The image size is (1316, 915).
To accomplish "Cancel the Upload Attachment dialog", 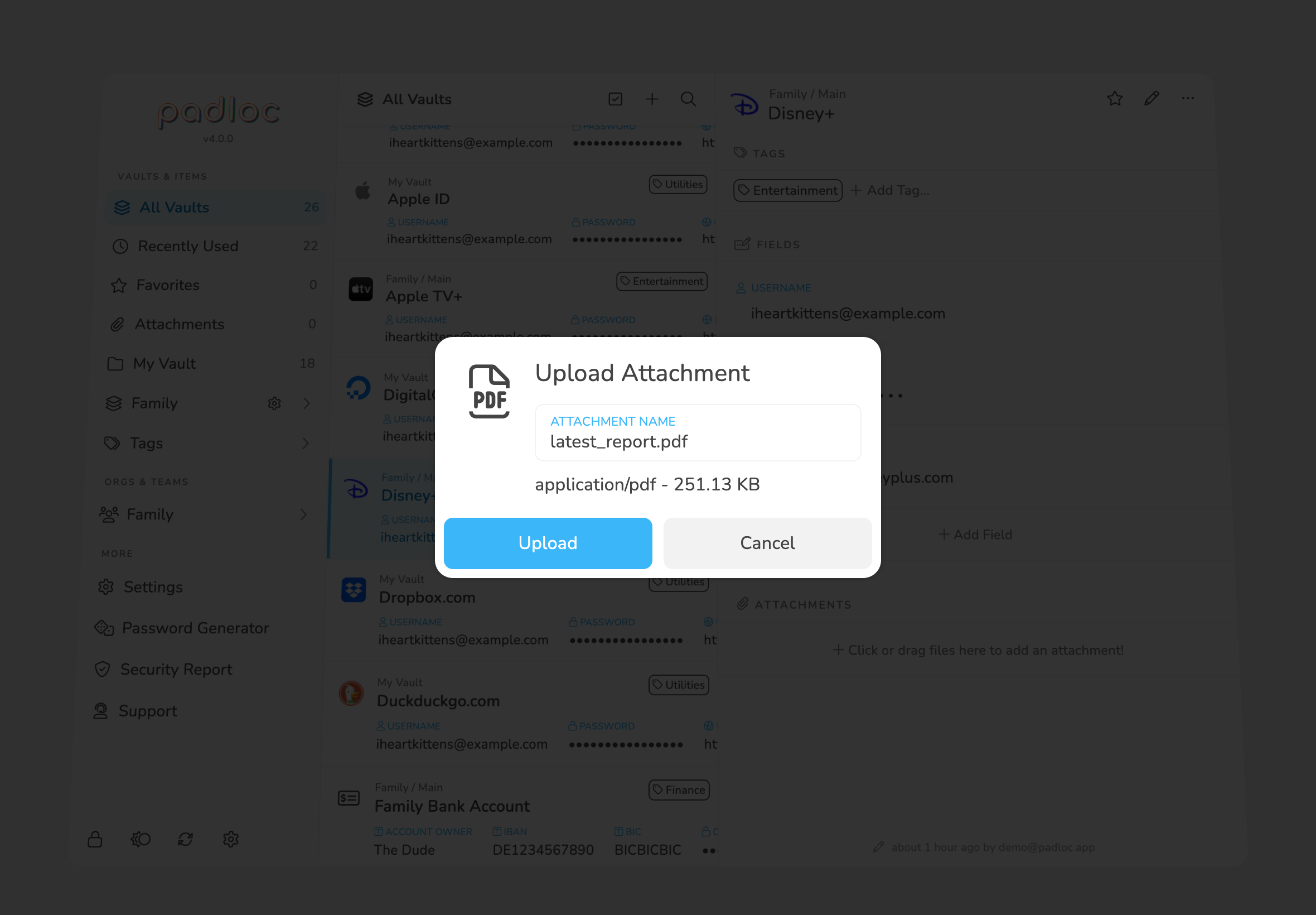I will coord(767,543).
